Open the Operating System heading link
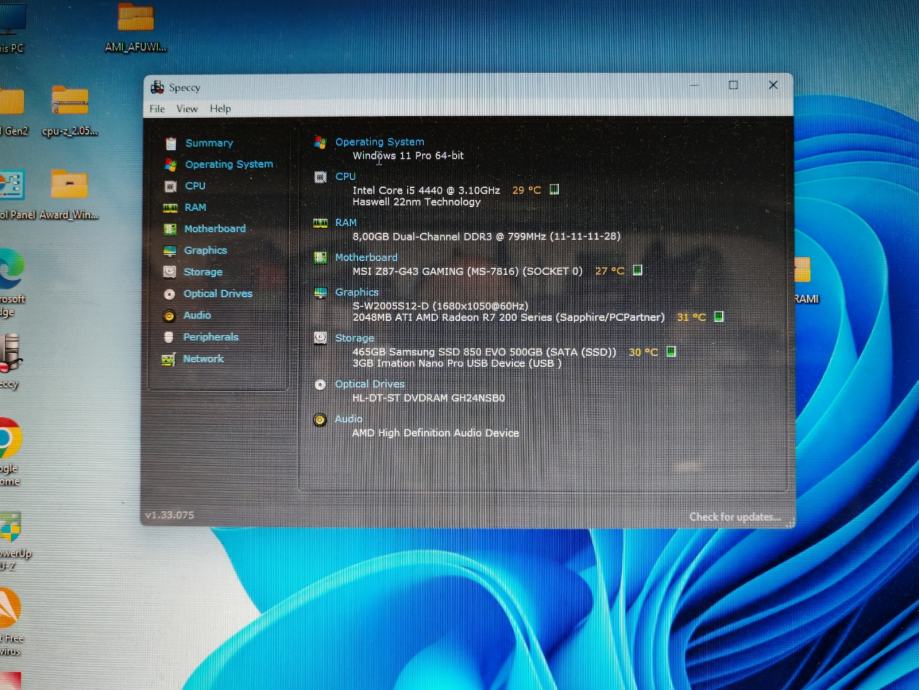This screenshot has height=690, width=919. click(x=380, y=142)
